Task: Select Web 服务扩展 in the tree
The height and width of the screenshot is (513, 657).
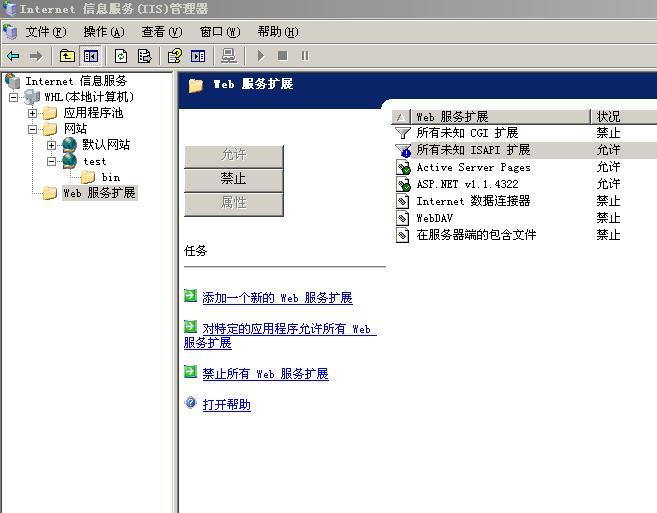Action: point(99,193)
